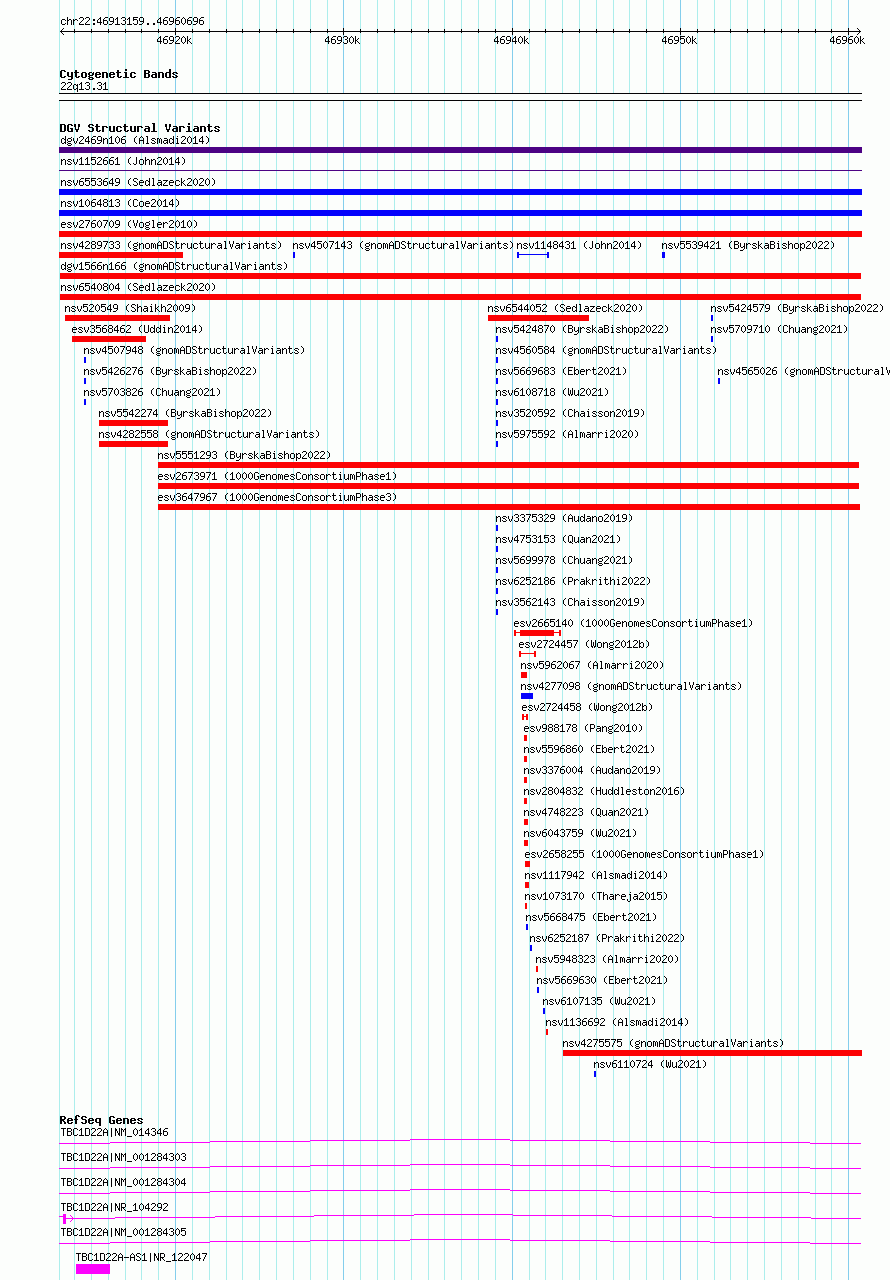Click label nsv1136692 (Alsmadi2014)
Viewport: 890px width, 1280px height.
pos(617,1022)
